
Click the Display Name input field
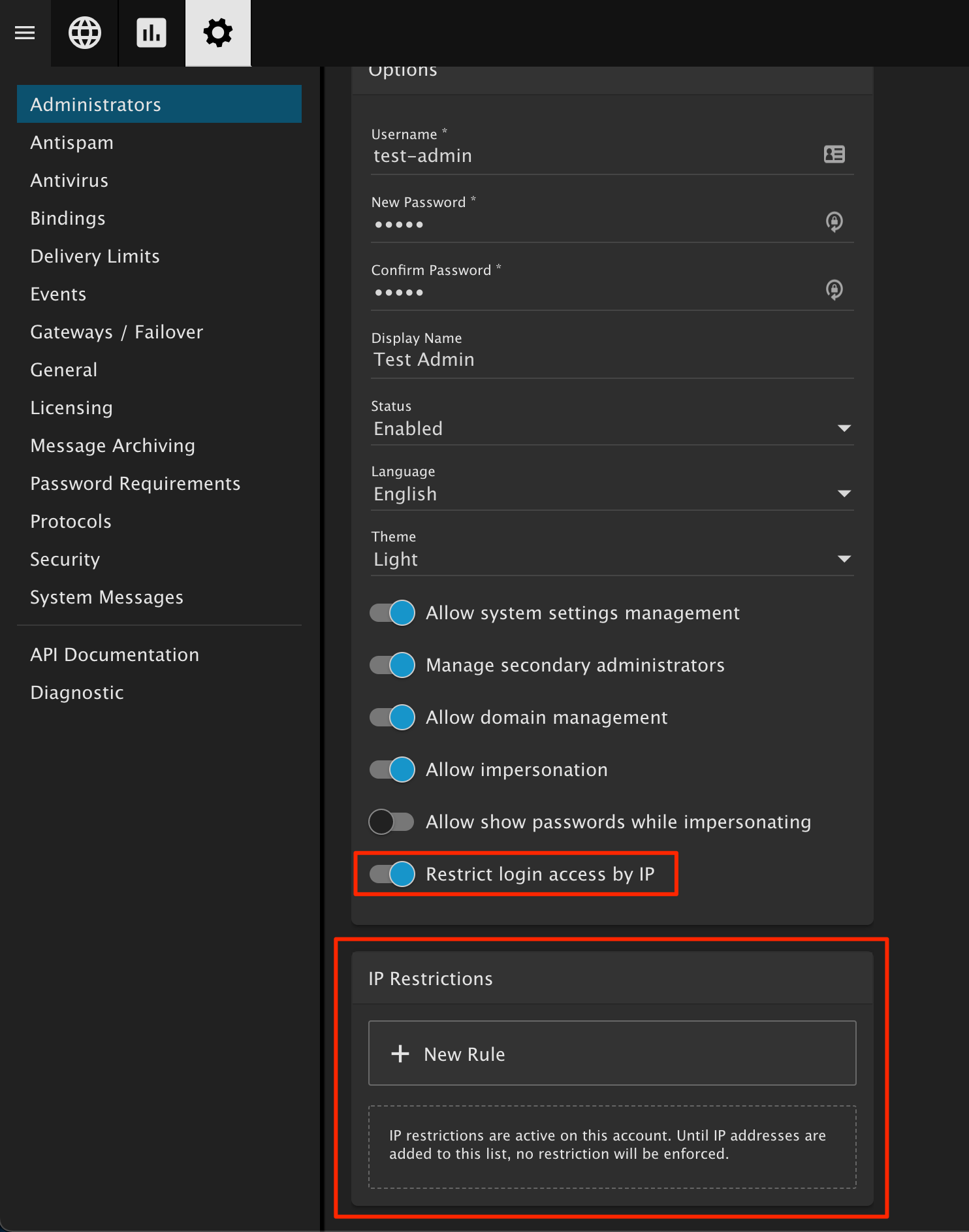612,360
